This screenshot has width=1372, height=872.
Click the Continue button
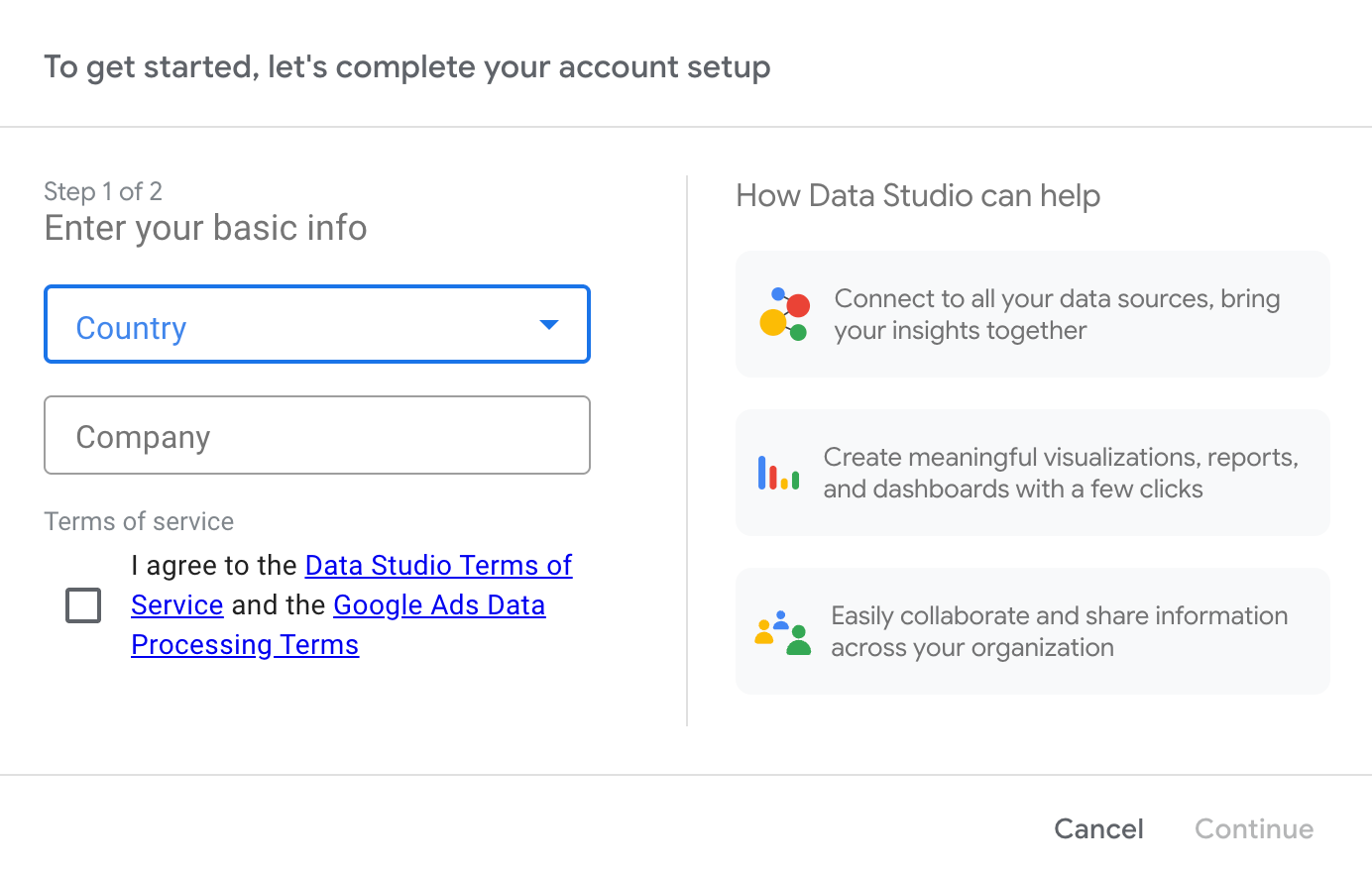point(1254,828)
